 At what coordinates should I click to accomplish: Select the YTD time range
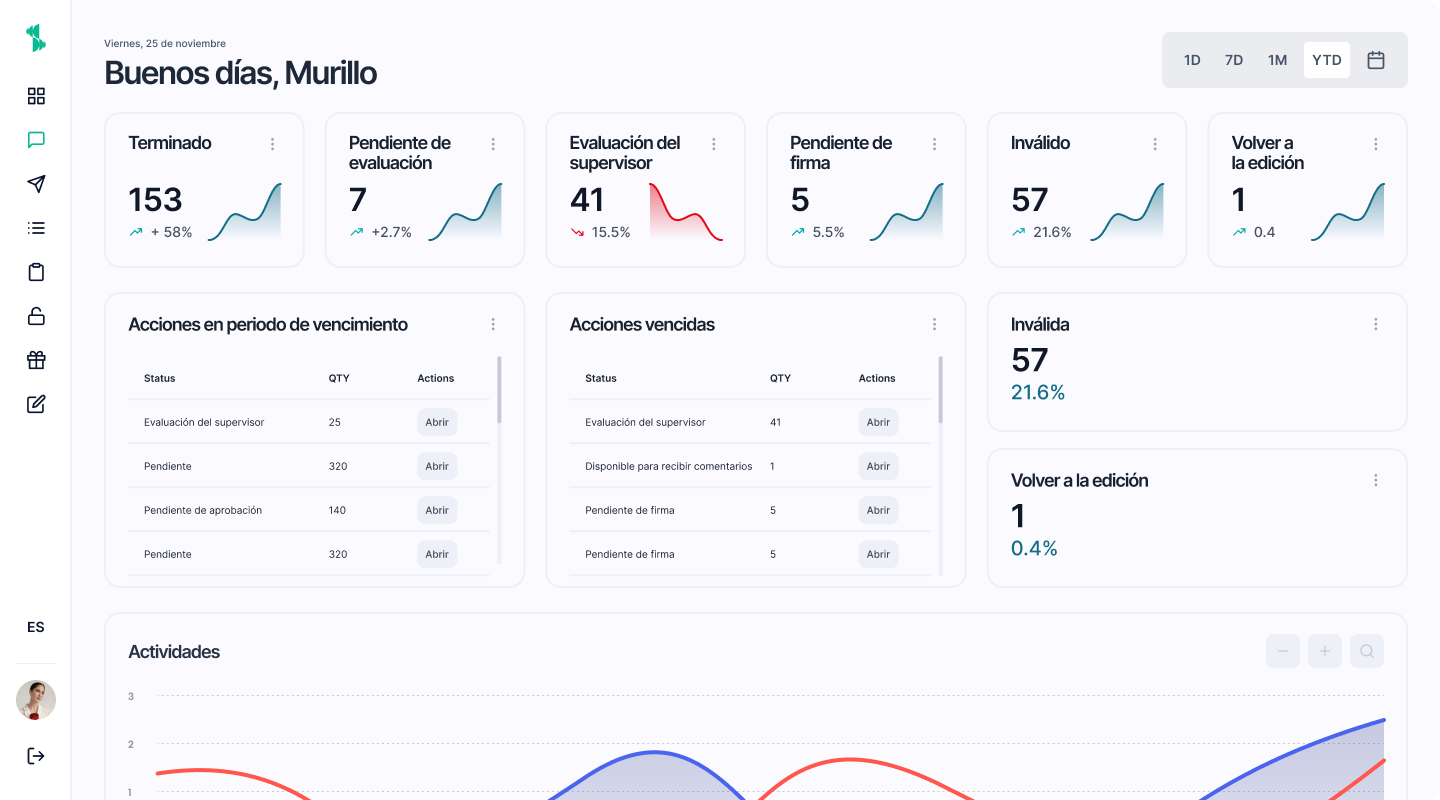click(x=1326, y=60)
